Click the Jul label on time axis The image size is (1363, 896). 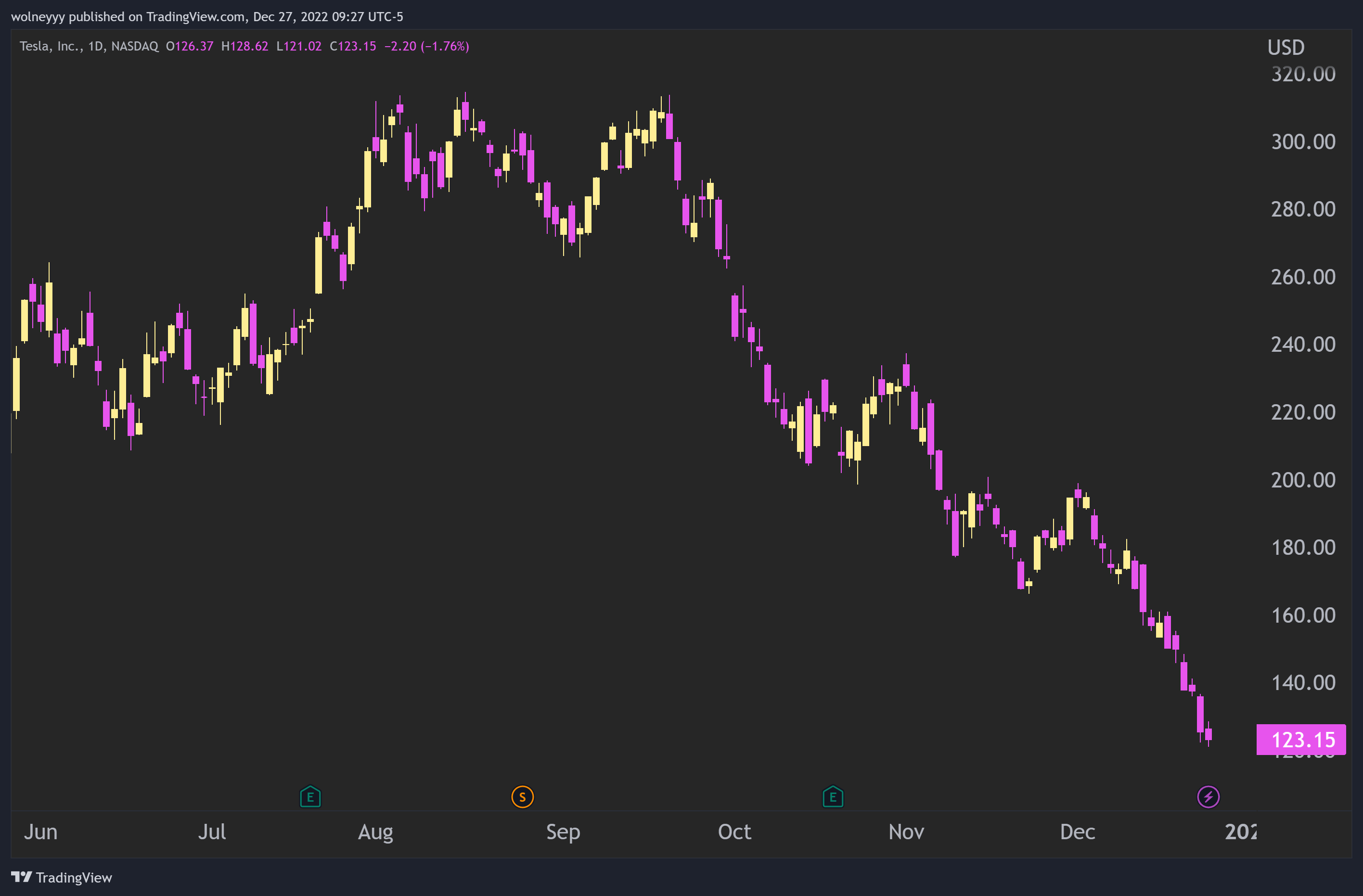tap(212, 832)
